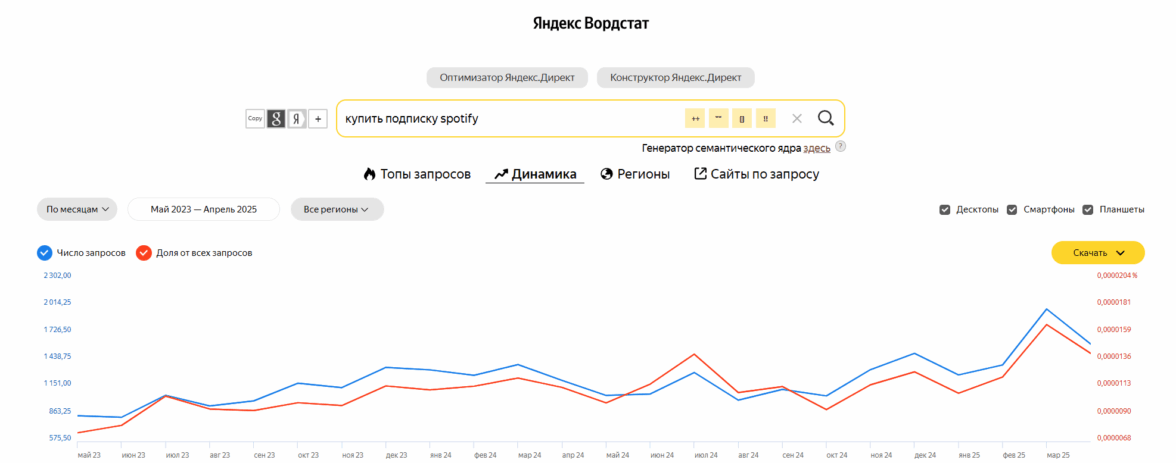Follow the 'здесь' link
1176x463 pixels.
[x=816, y=147]
